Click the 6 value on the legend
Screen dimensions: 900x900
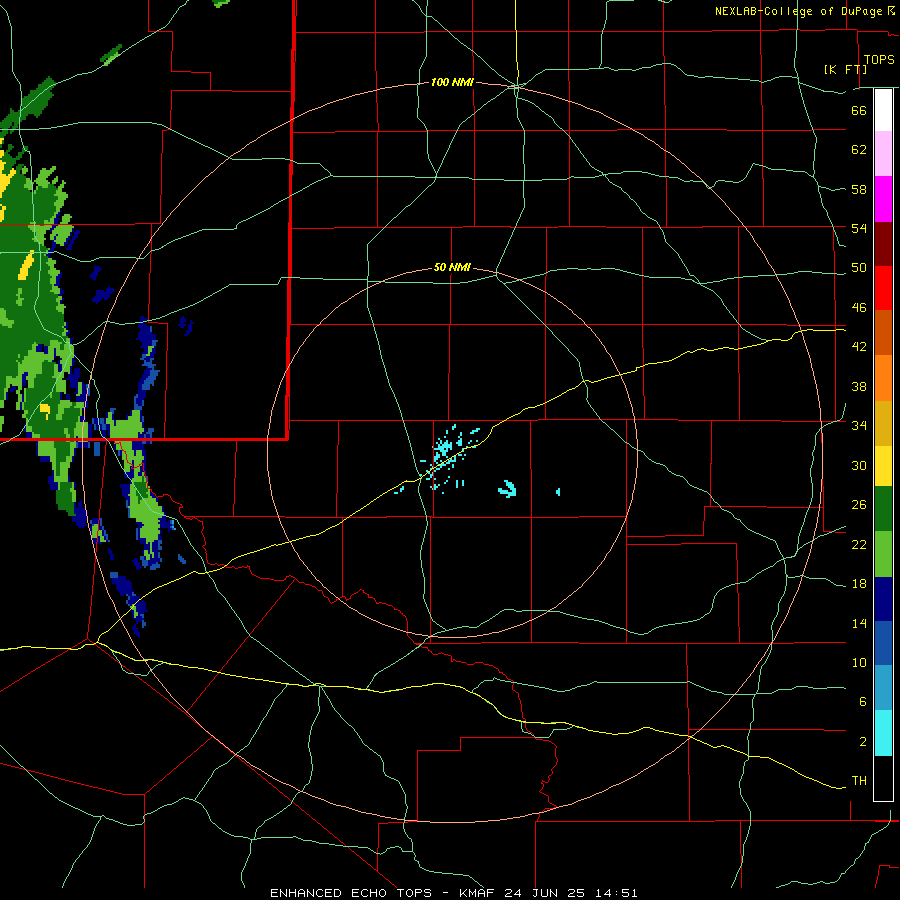click(x=862, y=701)
